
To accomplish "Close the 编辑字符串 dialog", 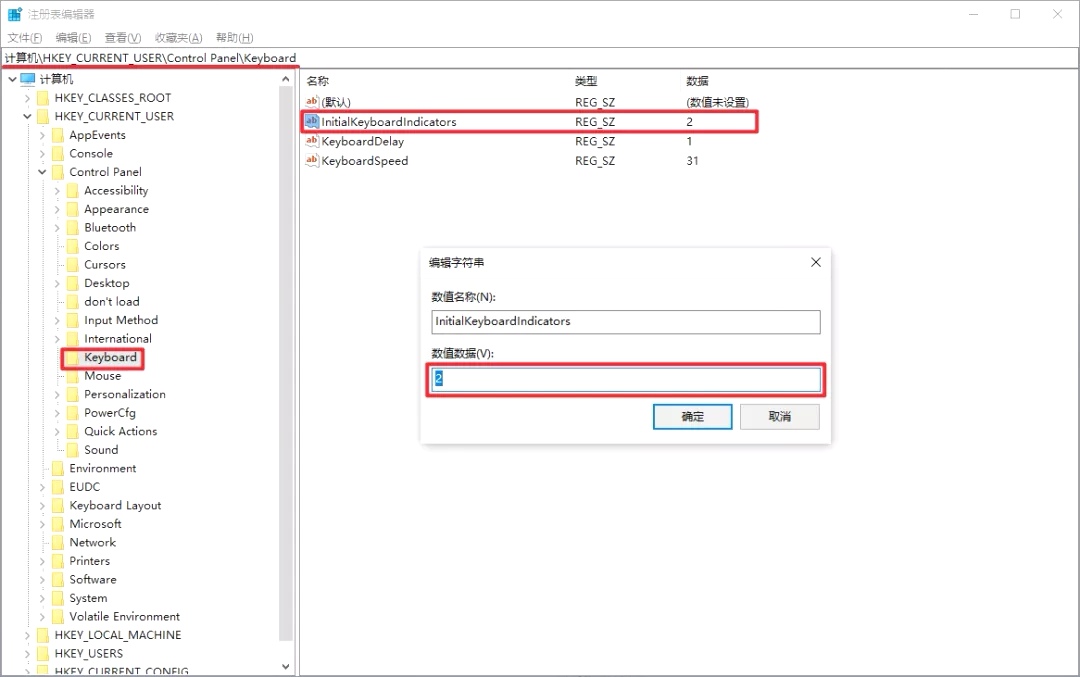I will point(816,262).
